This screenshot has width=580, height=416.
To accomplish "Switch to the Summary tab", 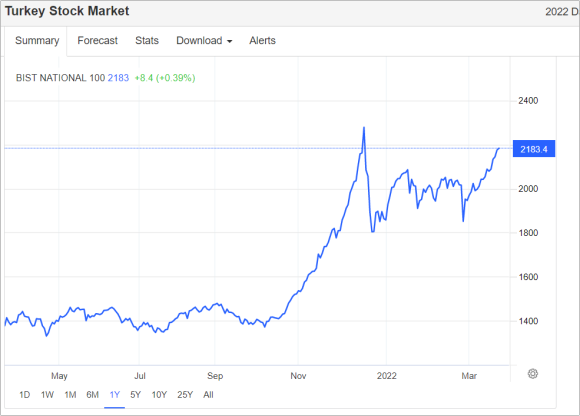I will (x=37, y=41).
